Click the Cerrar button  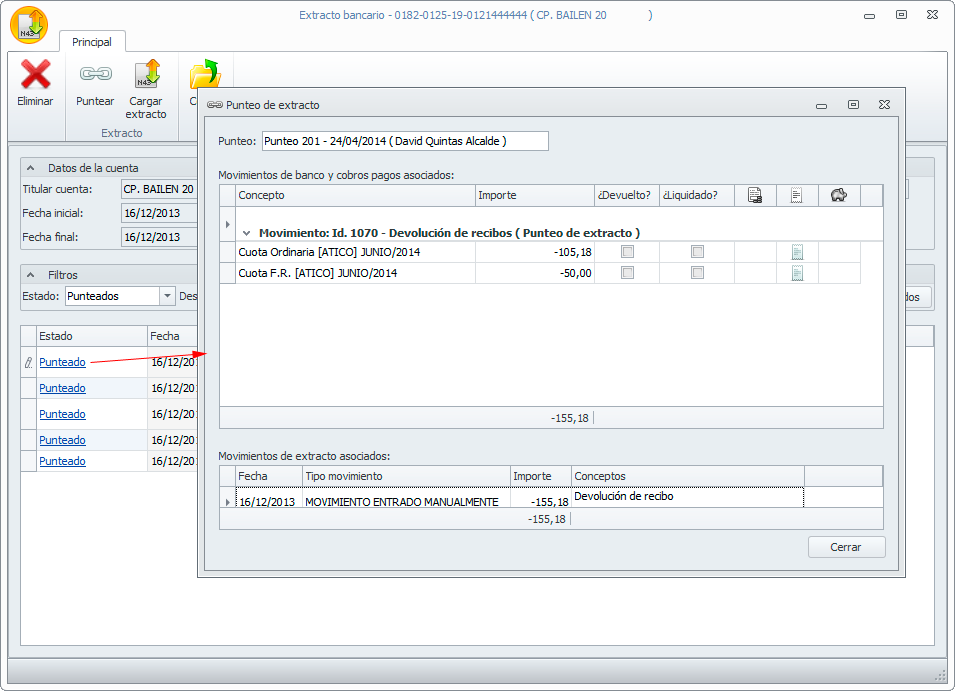tap(846, 547)
